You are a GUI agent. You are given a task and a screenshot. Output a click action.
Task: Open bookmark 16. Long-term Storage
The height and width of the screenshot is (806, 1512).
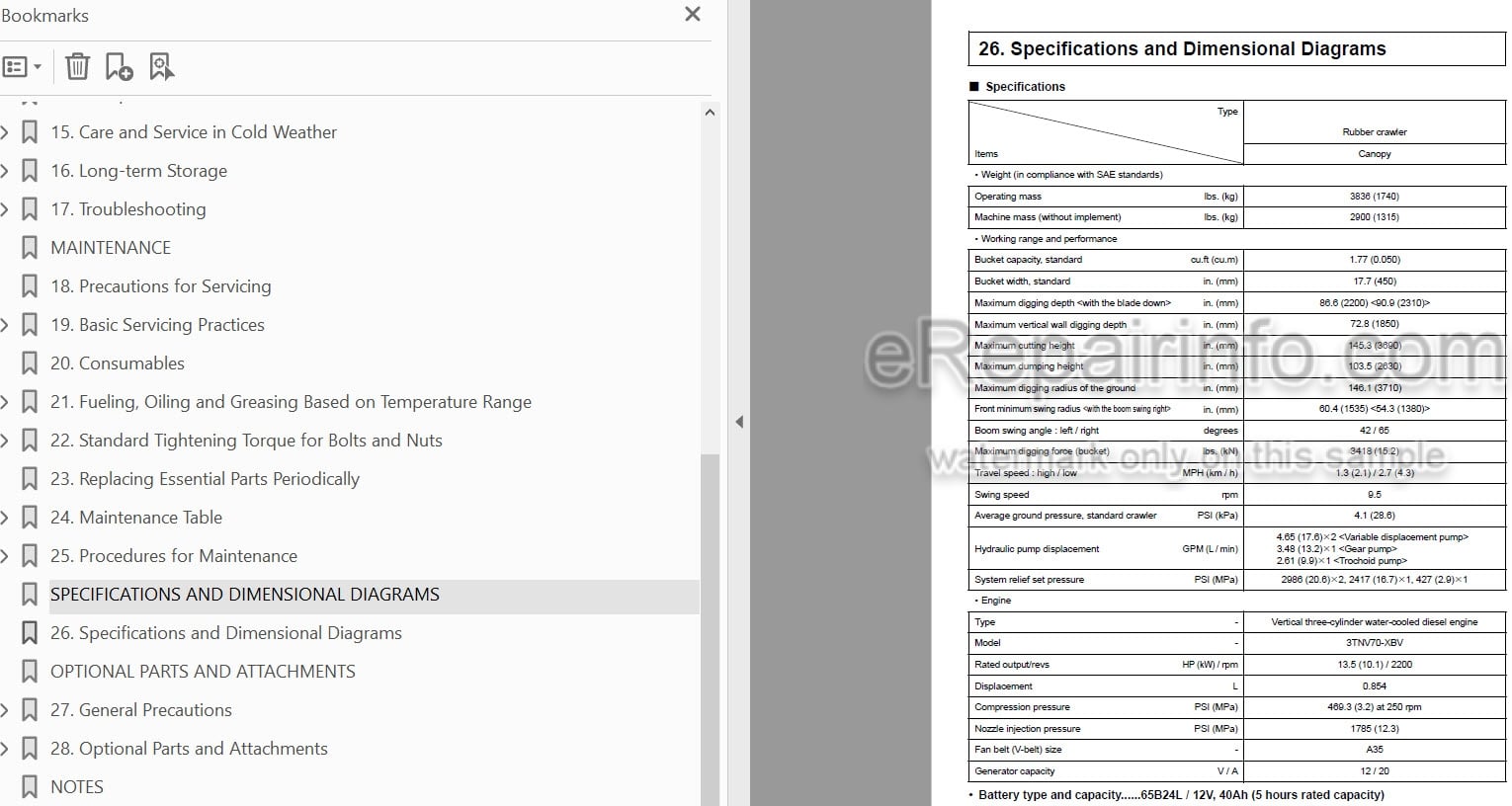click(138, 171)
